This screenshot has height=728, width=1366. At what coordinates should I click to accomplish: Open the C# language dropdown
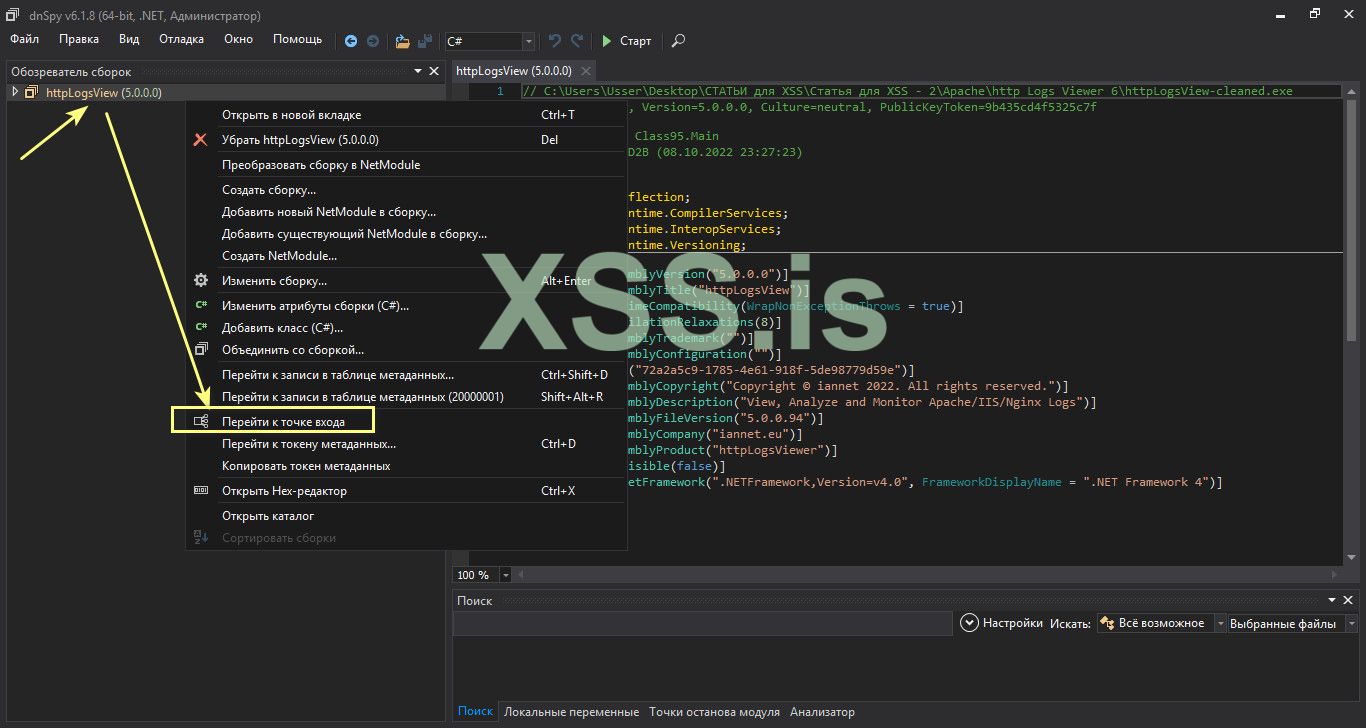(529, 41)
